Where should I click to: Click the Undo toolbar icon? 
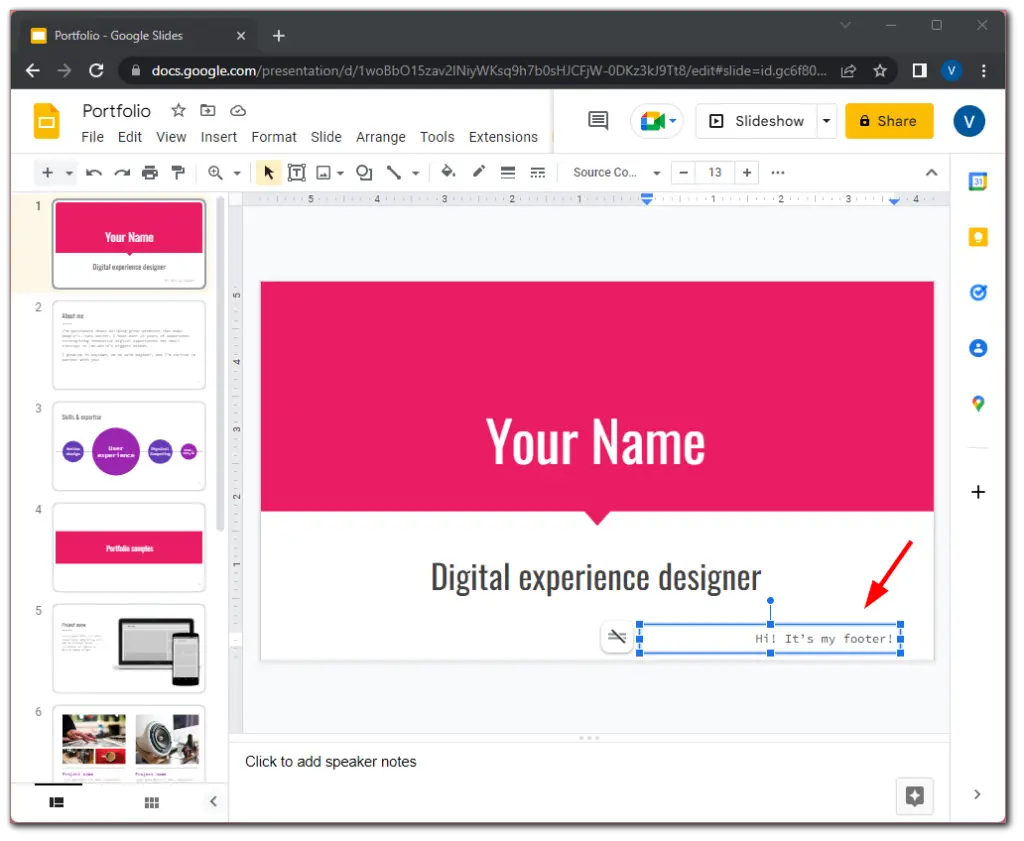[x=95, y=172]
